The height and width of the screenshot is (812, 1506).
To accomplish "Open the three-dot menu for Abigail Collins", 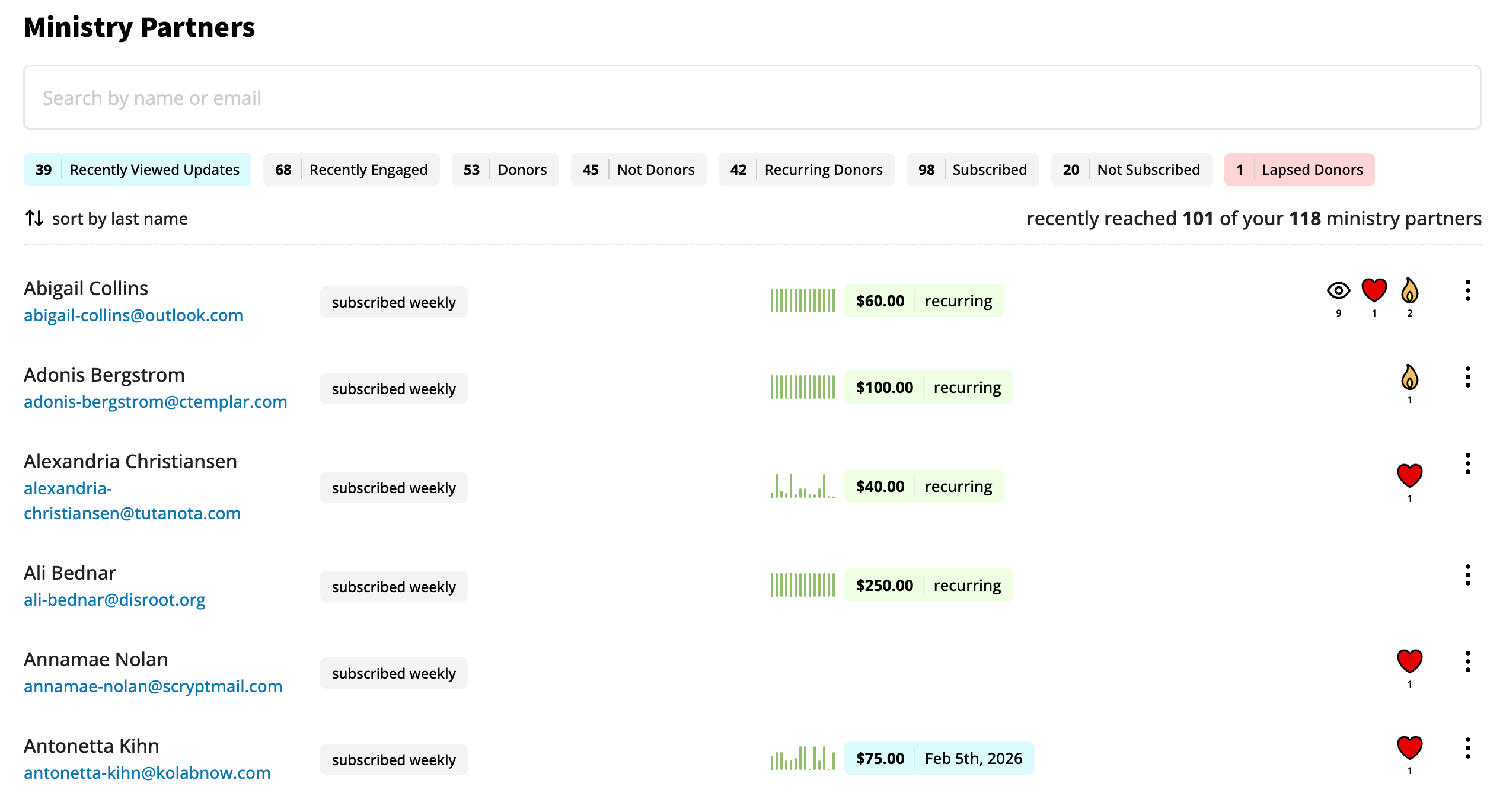I will 1467,290.
